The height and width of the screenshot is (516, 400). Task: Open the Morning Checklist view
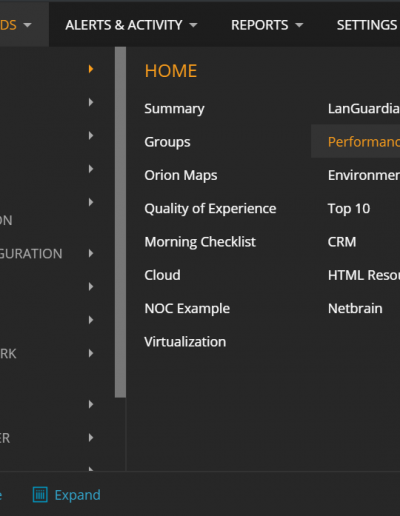200,242
